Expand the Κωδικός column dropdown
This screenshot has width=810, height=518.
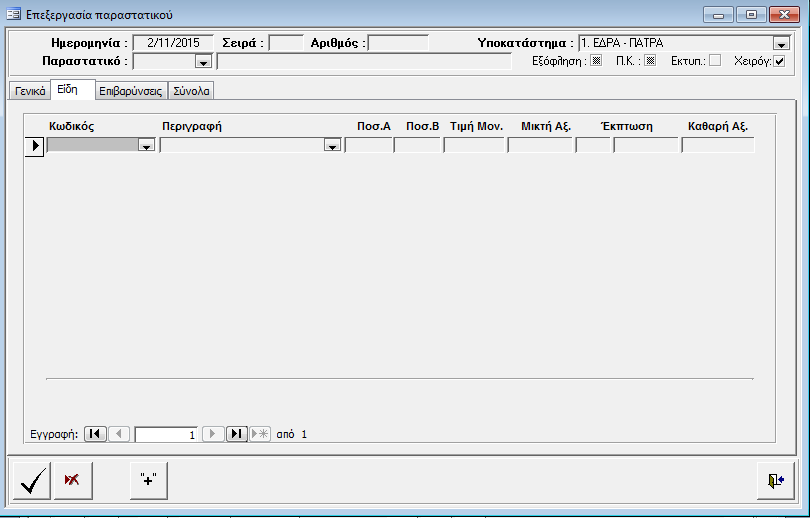coord(147,146)
